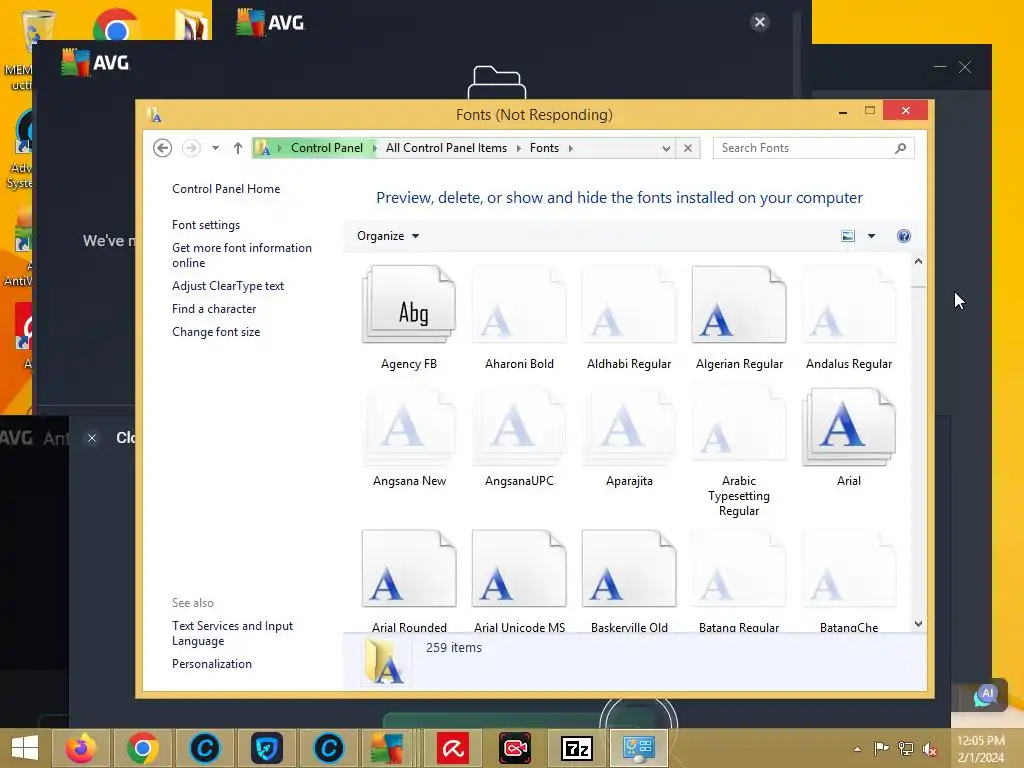Open Control Panel Home link
1024x768 pixels.
coord(226,189)
